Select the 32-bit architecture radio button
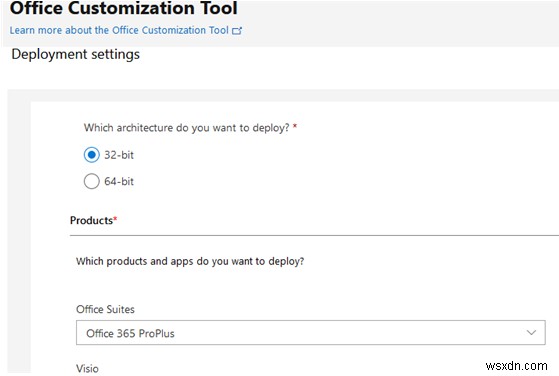Viewport: 559px width, 376px height. [92, 155]
